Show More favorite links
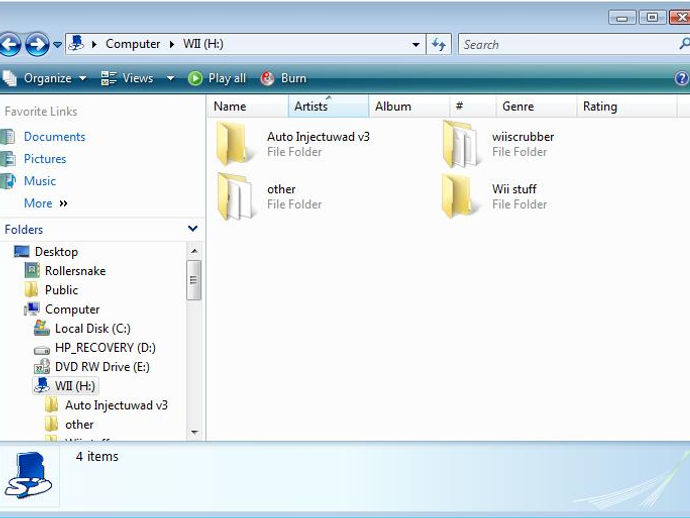Viewport: 690px width, 518px height. point(46,203)
